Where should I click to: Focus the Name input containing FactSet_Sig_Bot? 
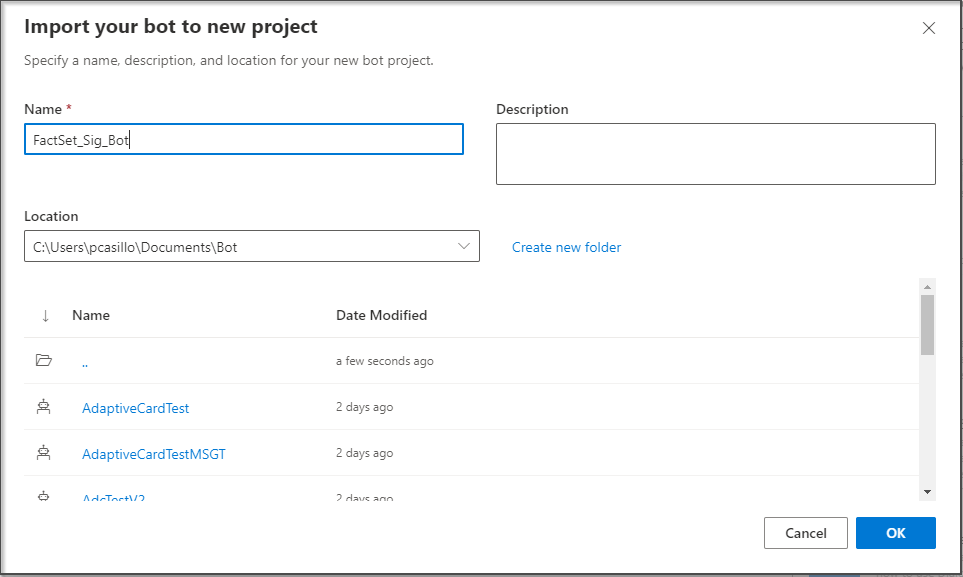tap(243, 139)
